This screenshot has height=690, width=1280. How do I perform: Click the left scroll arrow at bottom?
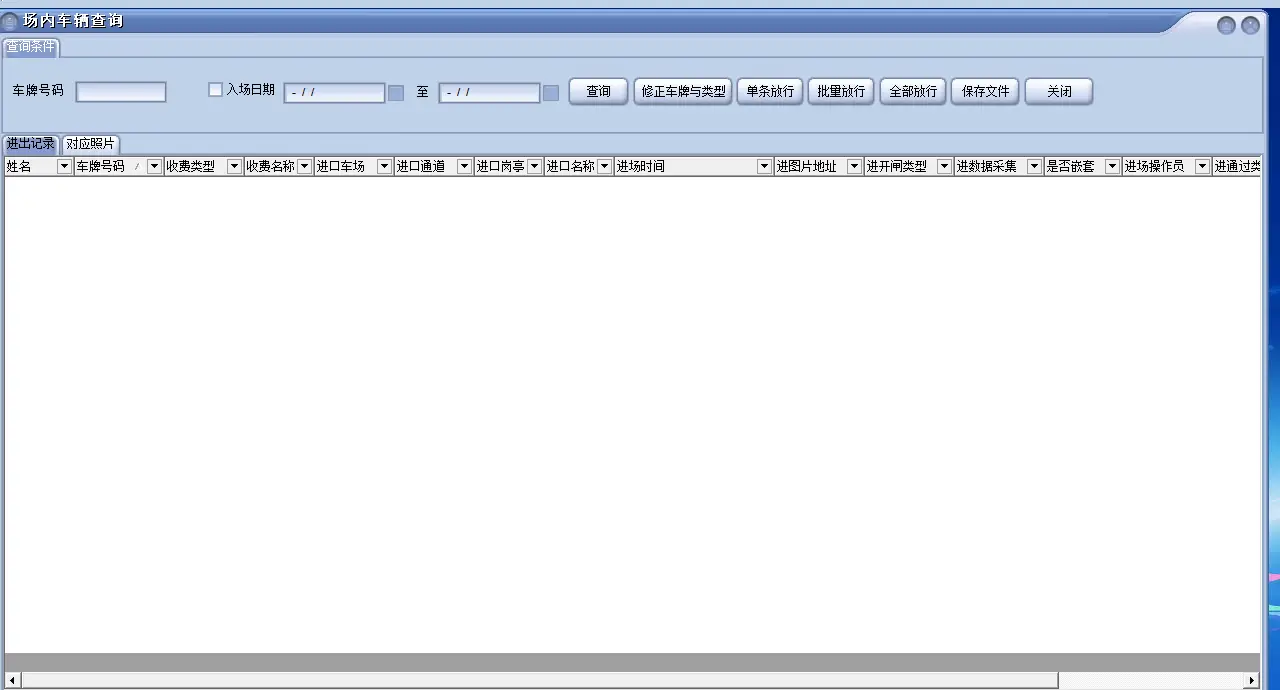coord(12,681)
